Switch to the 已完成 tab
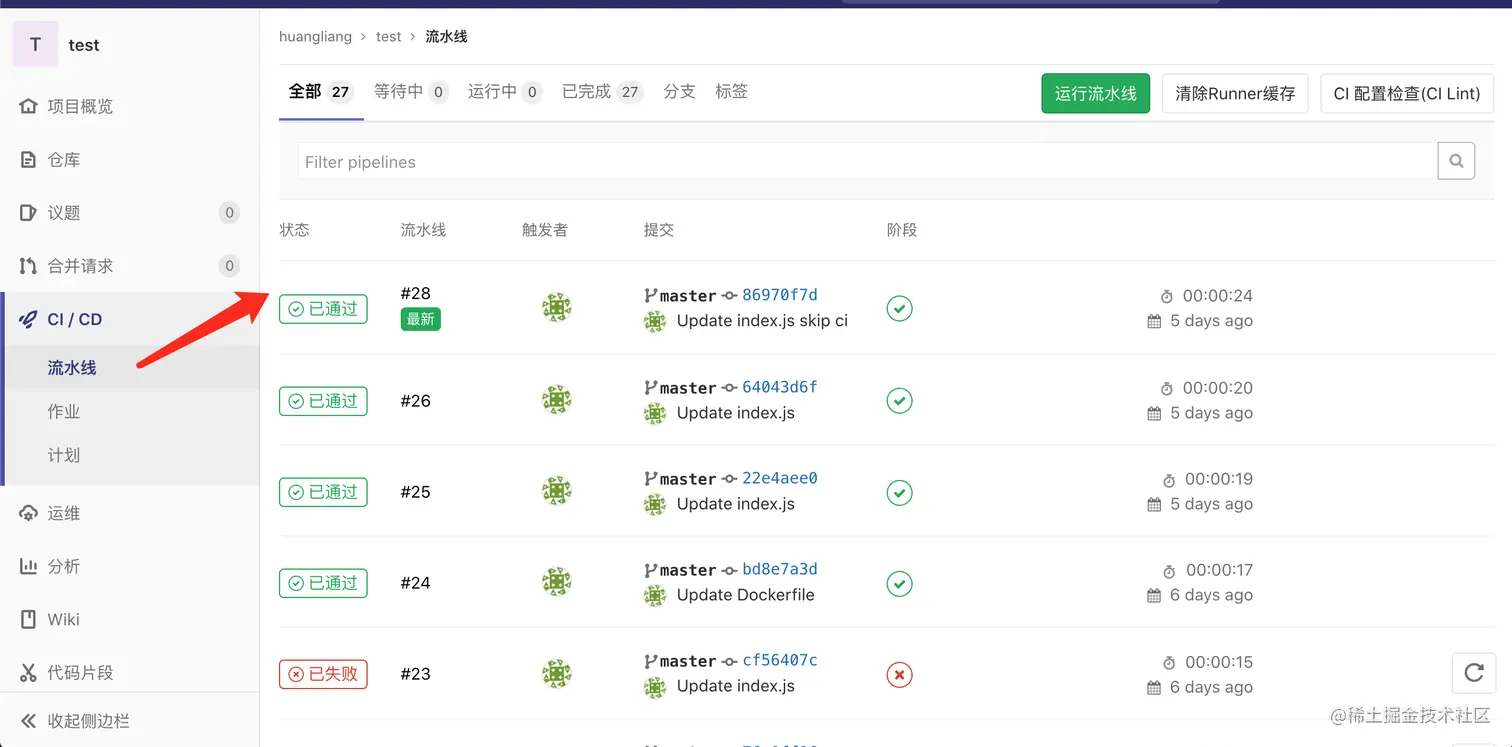Screen dimensions: 1512x747 tap(602, 92)
